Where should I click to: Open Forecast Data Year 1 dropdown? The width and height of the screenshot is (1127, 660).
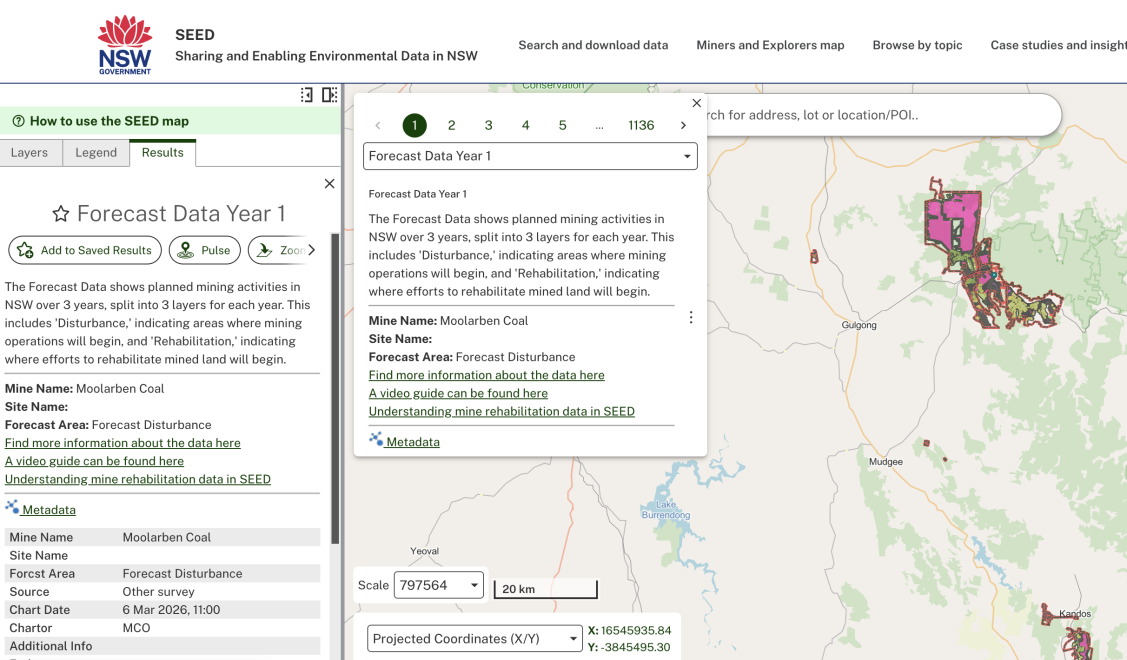[x=530, y=156]
